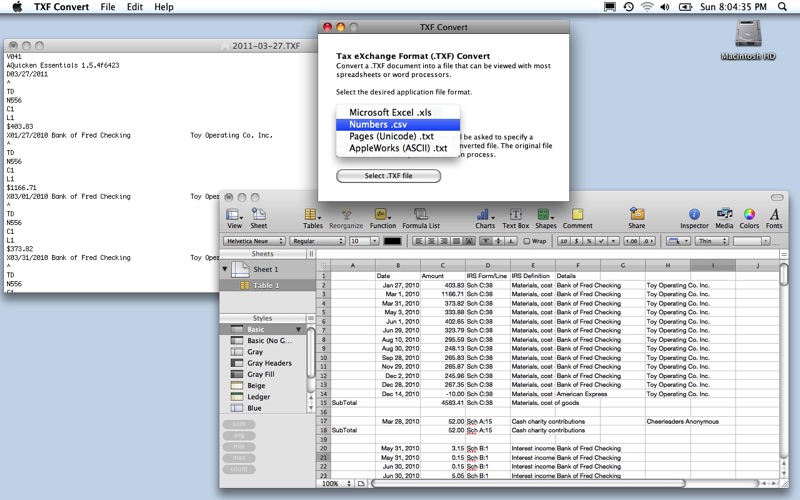Open the Inspector panel

pyautogui.click(x=694, y=218)
